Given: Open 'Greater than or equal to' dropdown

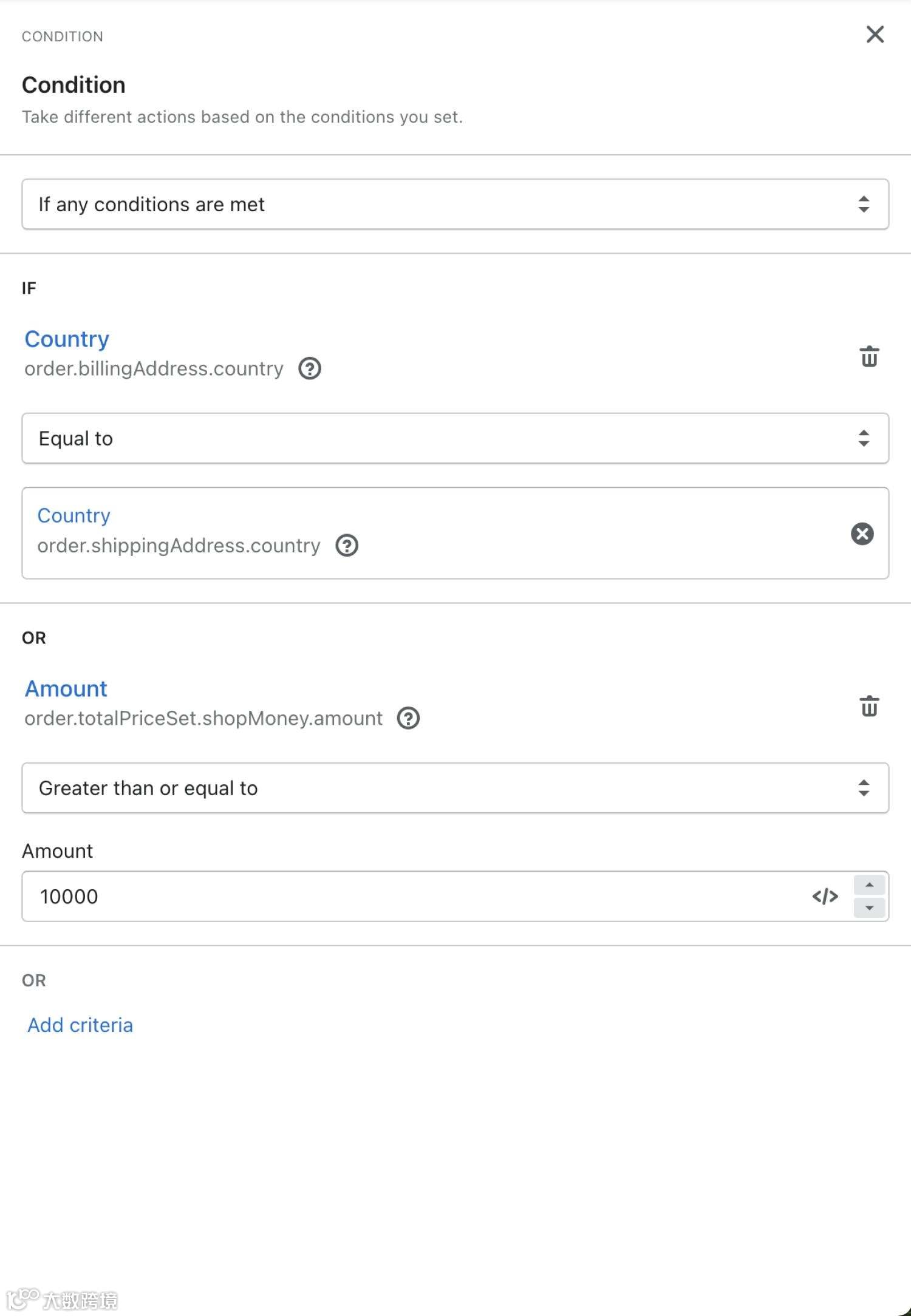Looking at the screenshot, I should coord(455,788).
